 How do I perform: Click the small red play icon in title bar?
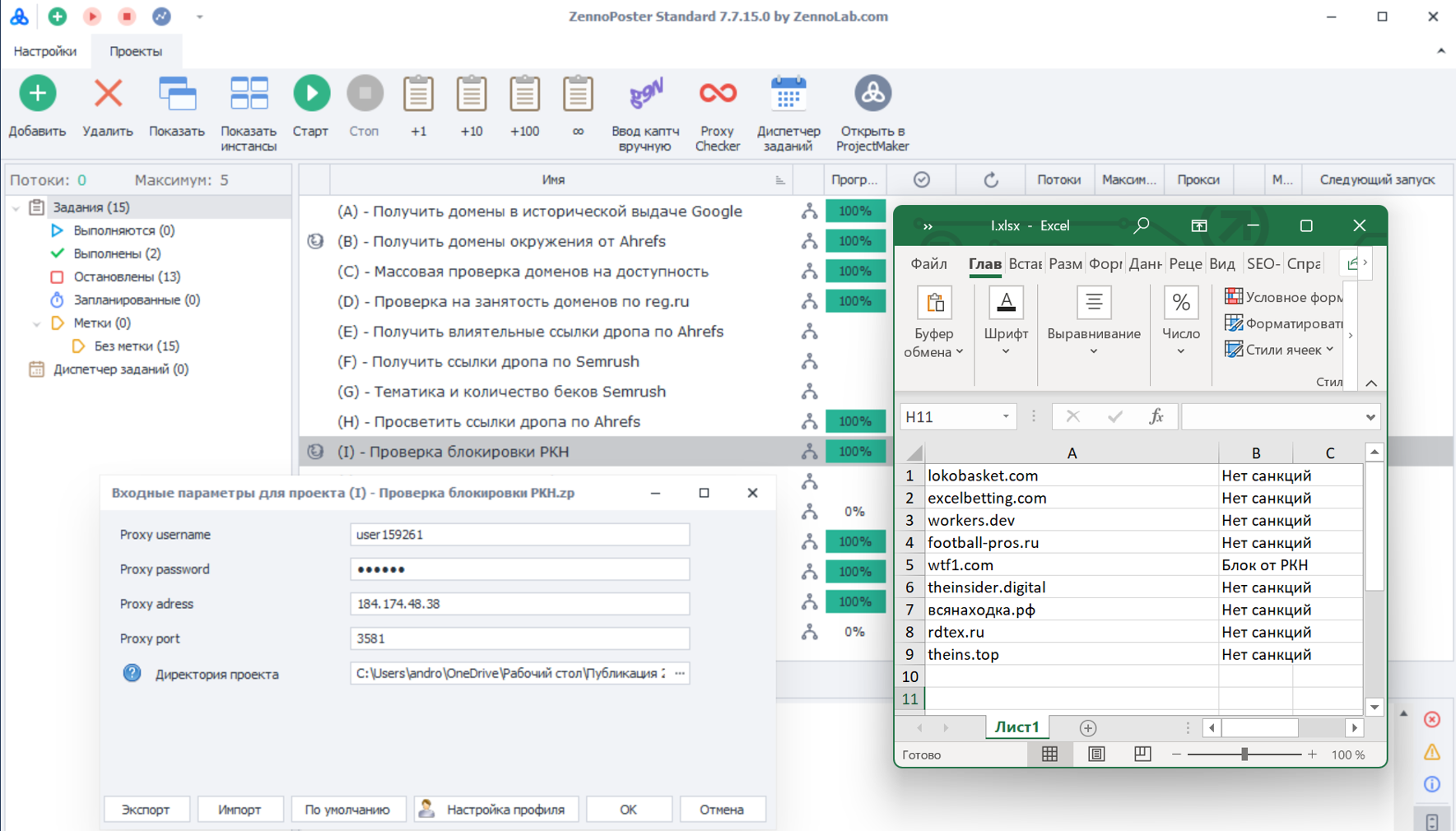pyautogui.click(x=92, y=16)
